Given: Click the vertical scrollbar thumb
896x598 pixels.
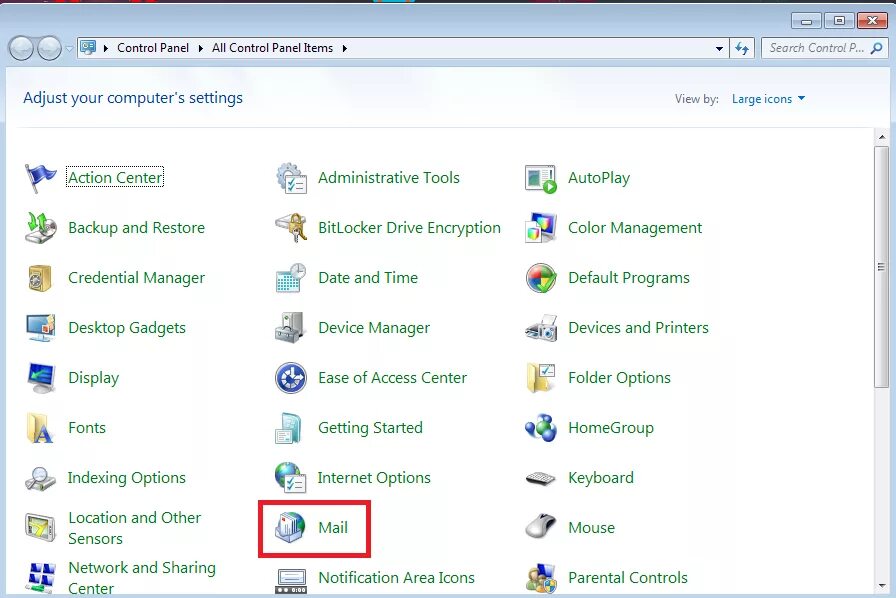Looking at the screenshot, I should pos(881,267).
